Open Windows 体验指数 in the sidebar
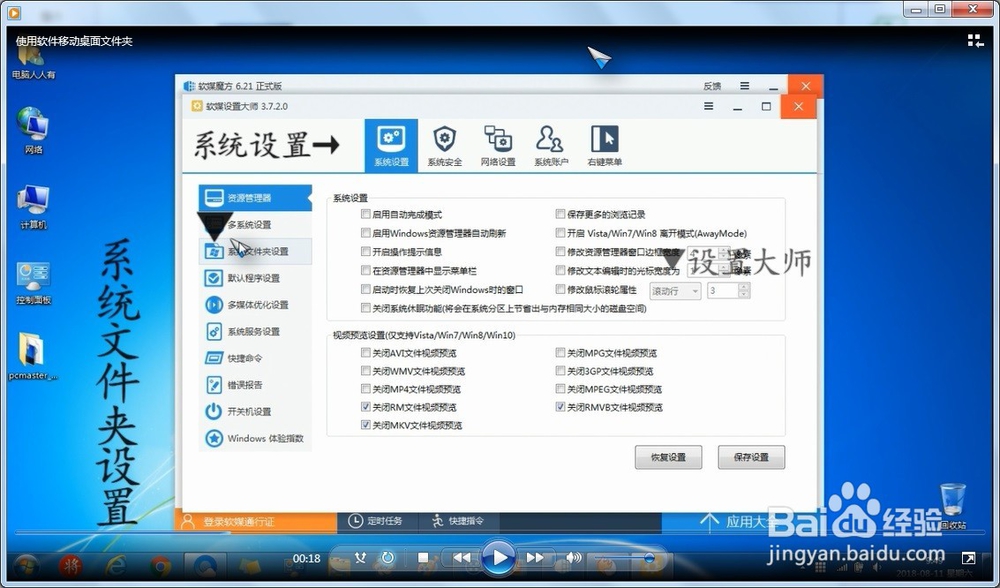The height and width of the screenshot is (588, 1000). [255, 439]
